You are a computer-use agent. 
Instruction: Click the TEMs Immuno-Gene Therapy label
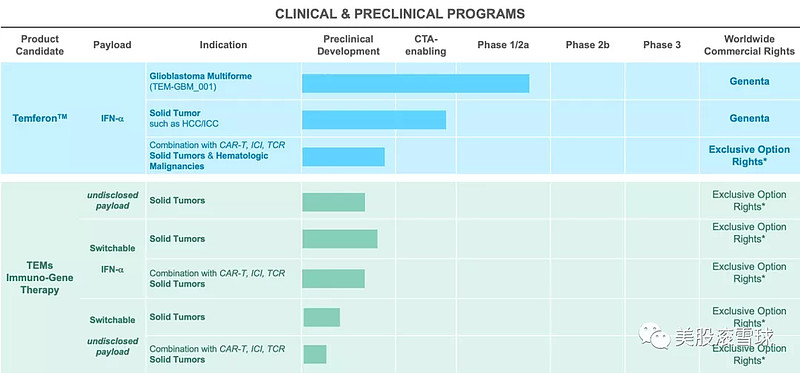40,278
